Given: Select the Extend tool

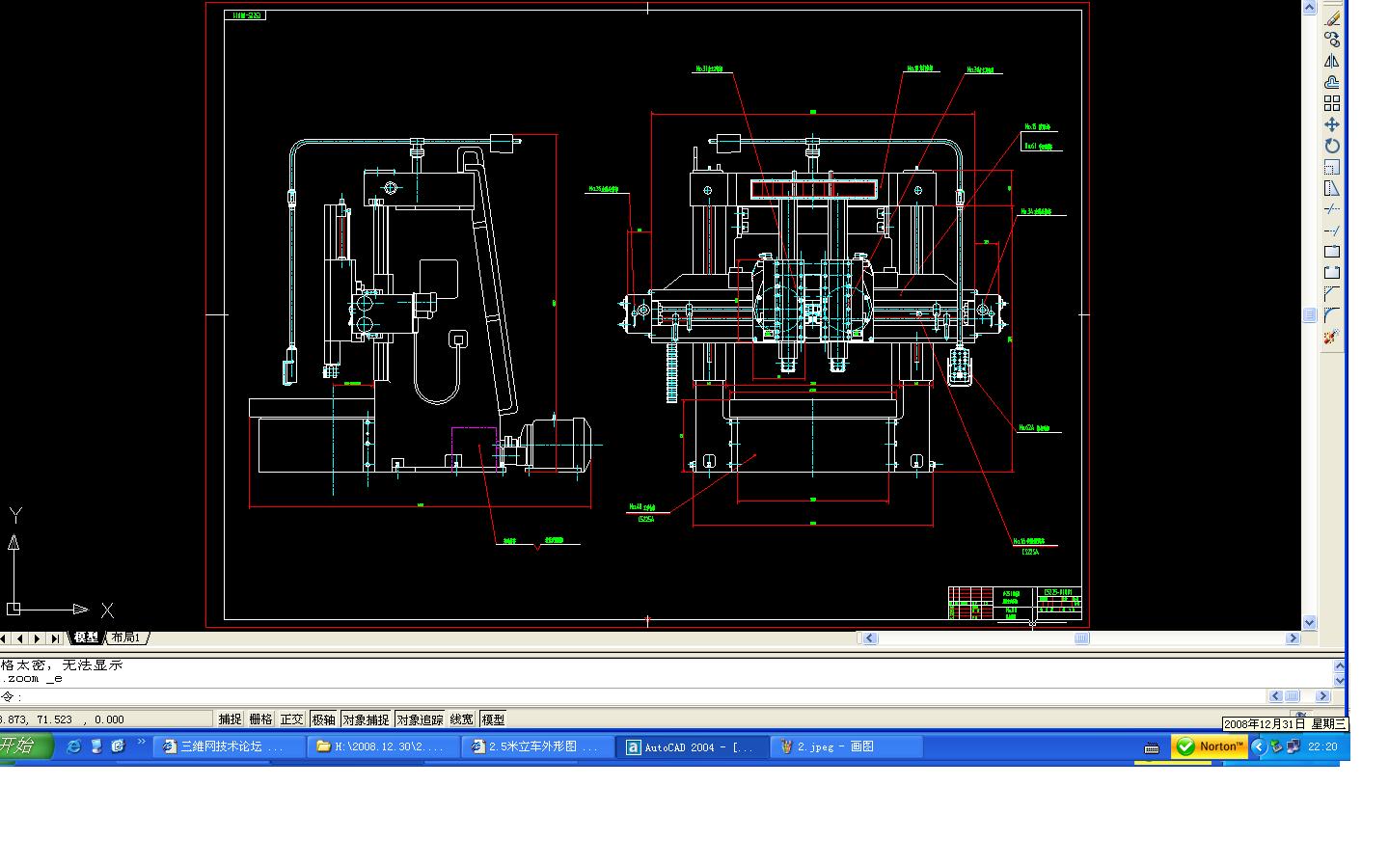Looking at the screenshot, I should [x=1332, y=231].
